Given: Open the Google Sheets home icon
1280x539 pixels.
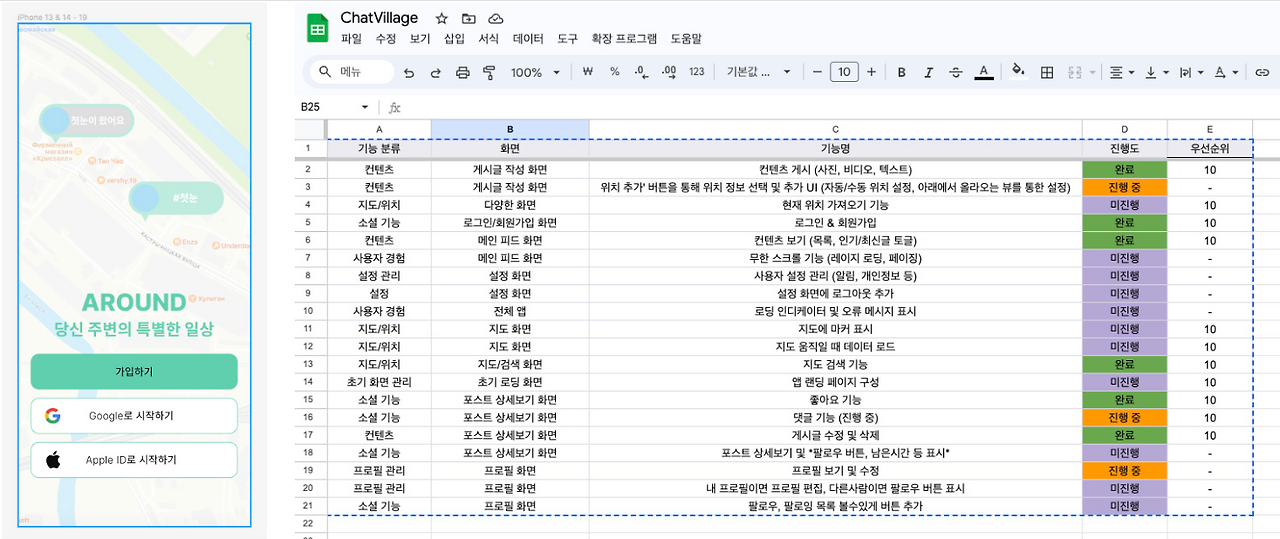Looking at the screenshot, I should pyautogui.click(x=318, y=28).
